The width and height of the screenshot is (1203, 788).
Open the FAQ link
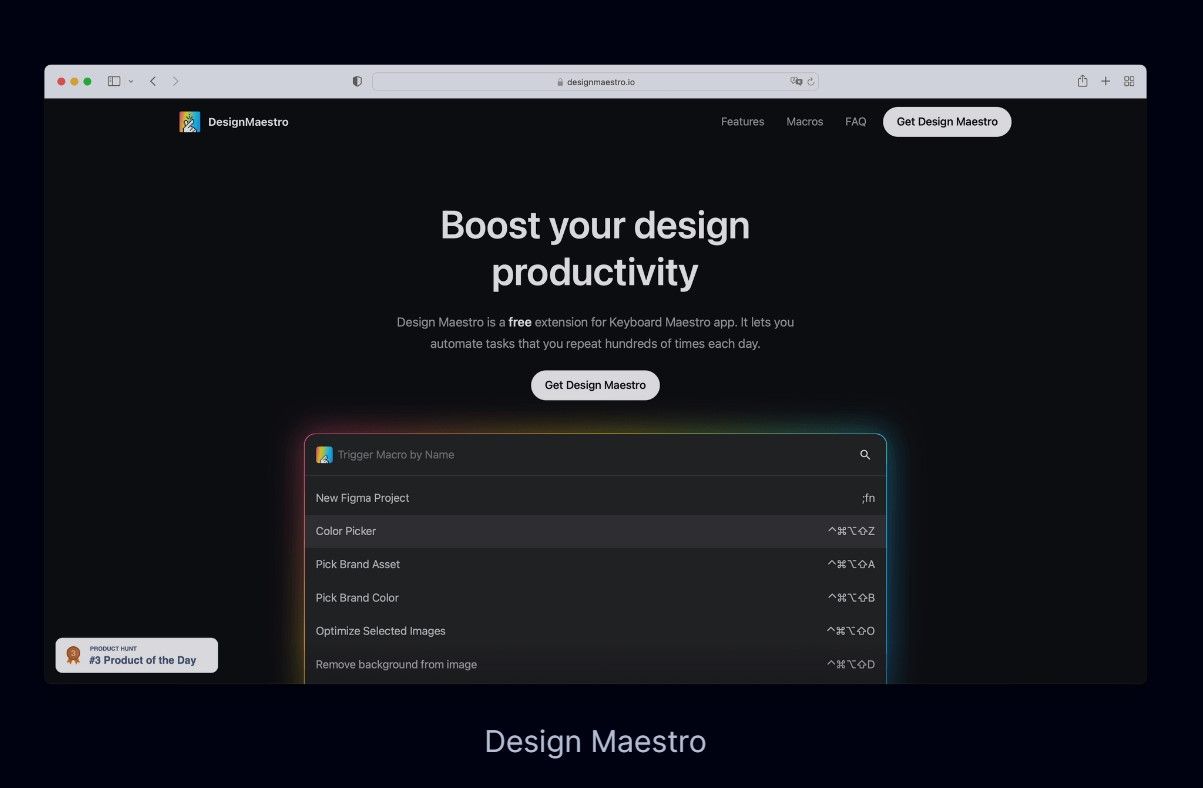855,121
